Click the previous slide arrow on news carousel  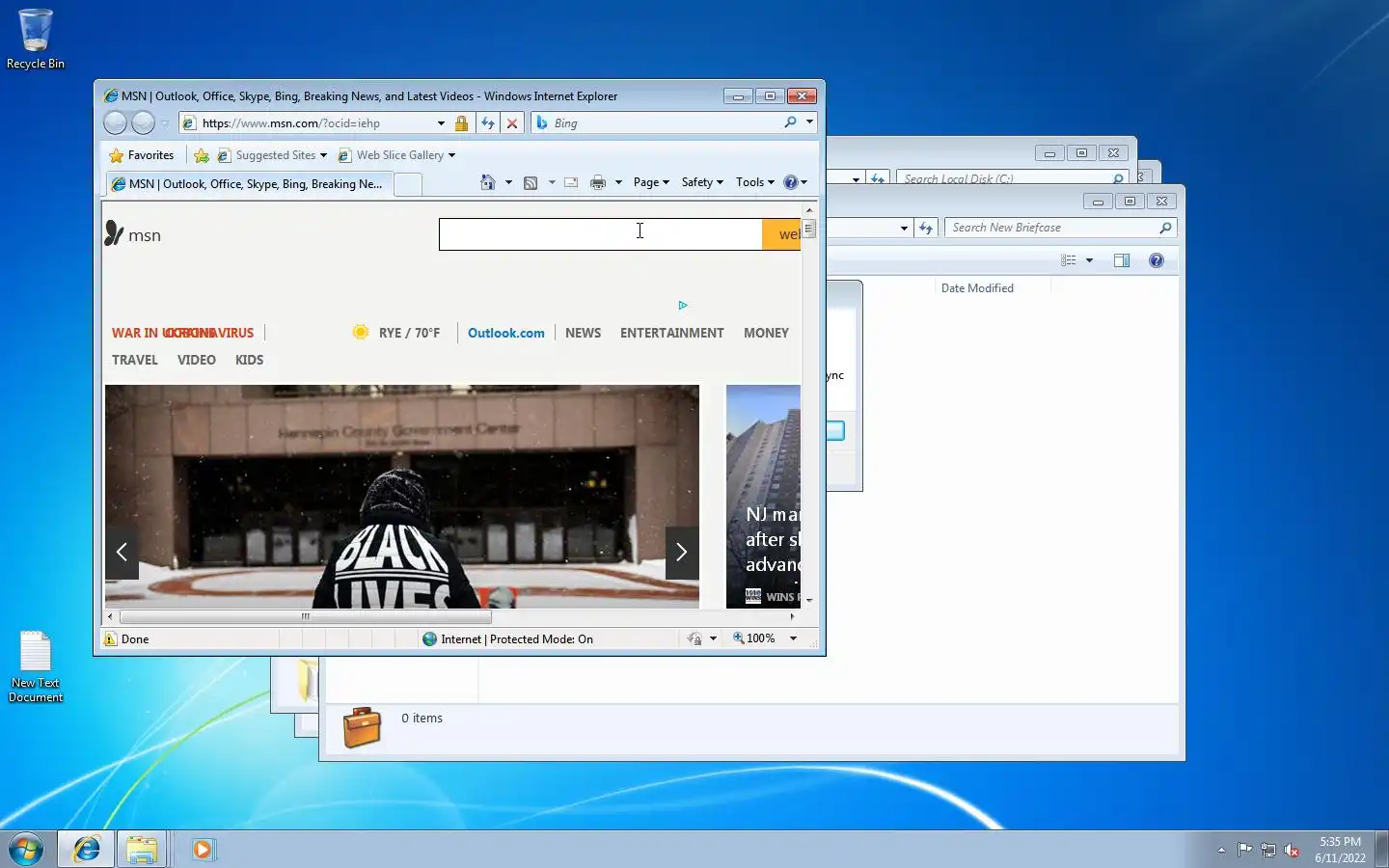coord(122,553)
